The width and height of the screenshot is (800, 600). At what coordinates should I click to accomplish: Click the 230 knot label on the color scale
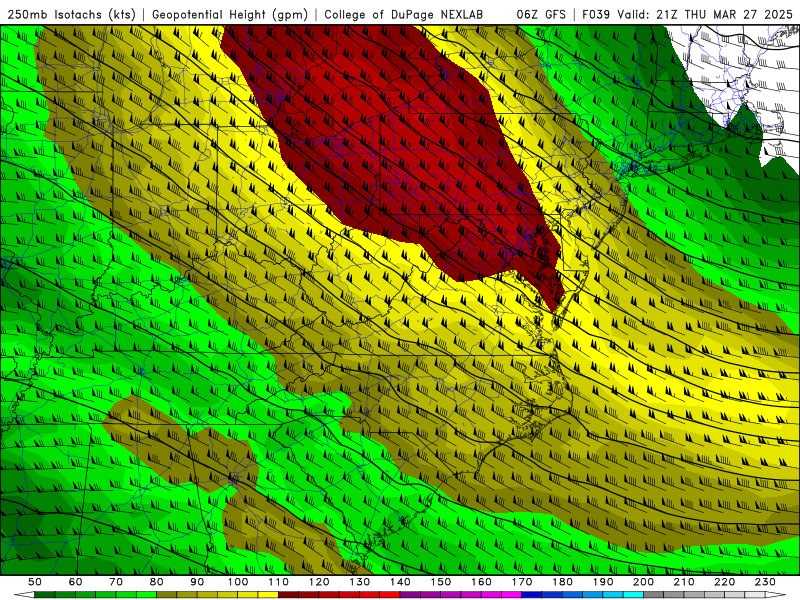coord(765,582)
